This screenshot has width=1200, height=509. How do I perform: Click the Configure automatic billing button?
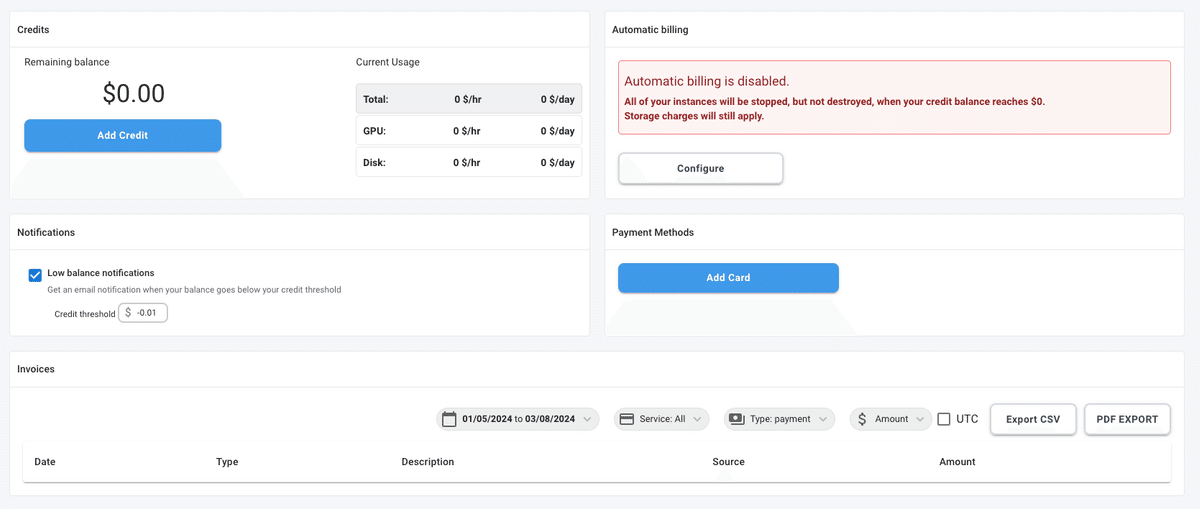click(700, 168)
